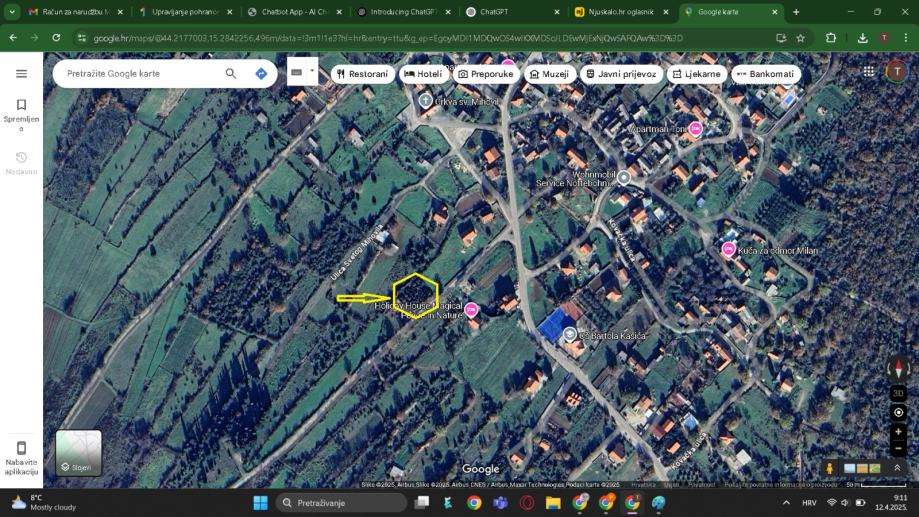Open the keyboard input dropdown arrow
The height and width of the screenshot is (517, 919).
point(312,71)
